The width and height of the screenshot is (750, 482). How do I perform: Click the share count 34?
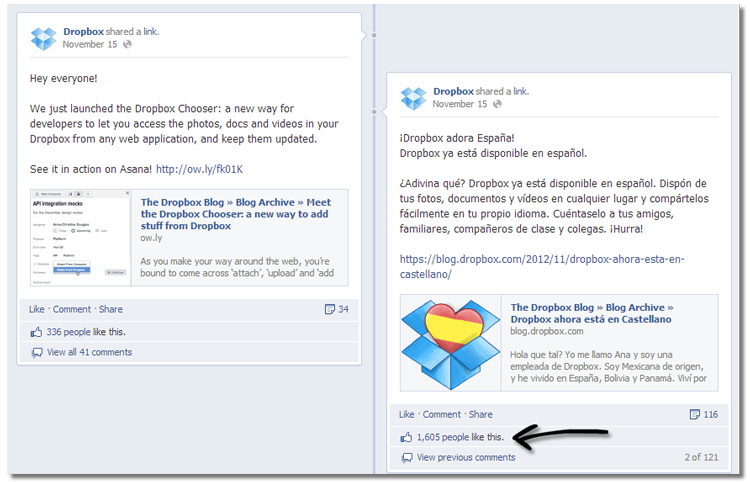(343, 309)
